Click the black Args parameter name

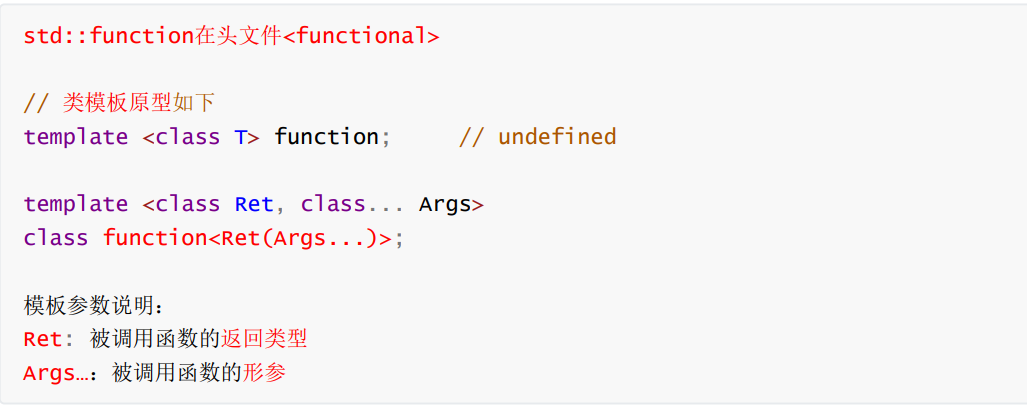pos(445,206)
